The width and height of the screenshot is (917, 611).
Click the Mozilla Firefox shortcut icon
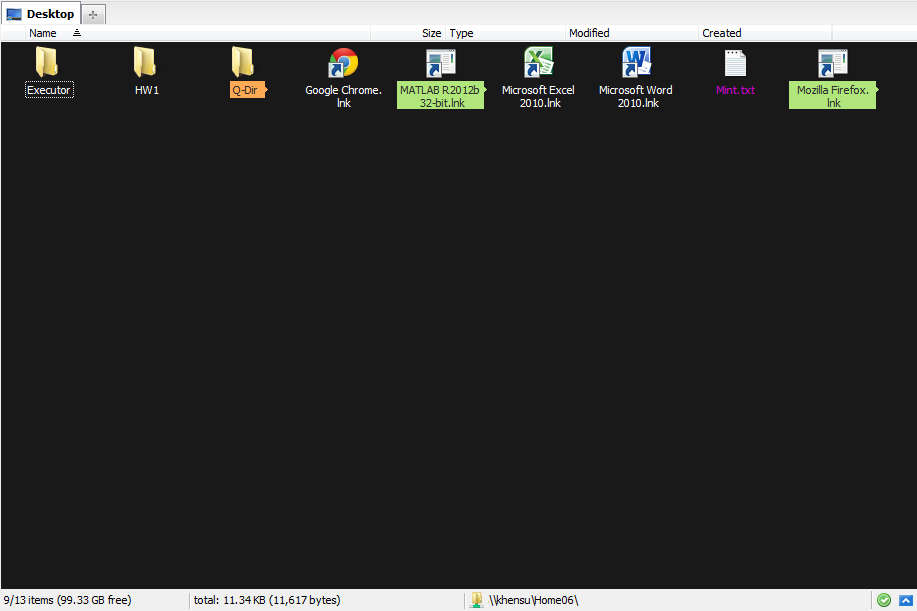pyautogui.click(x=832, y=64)
